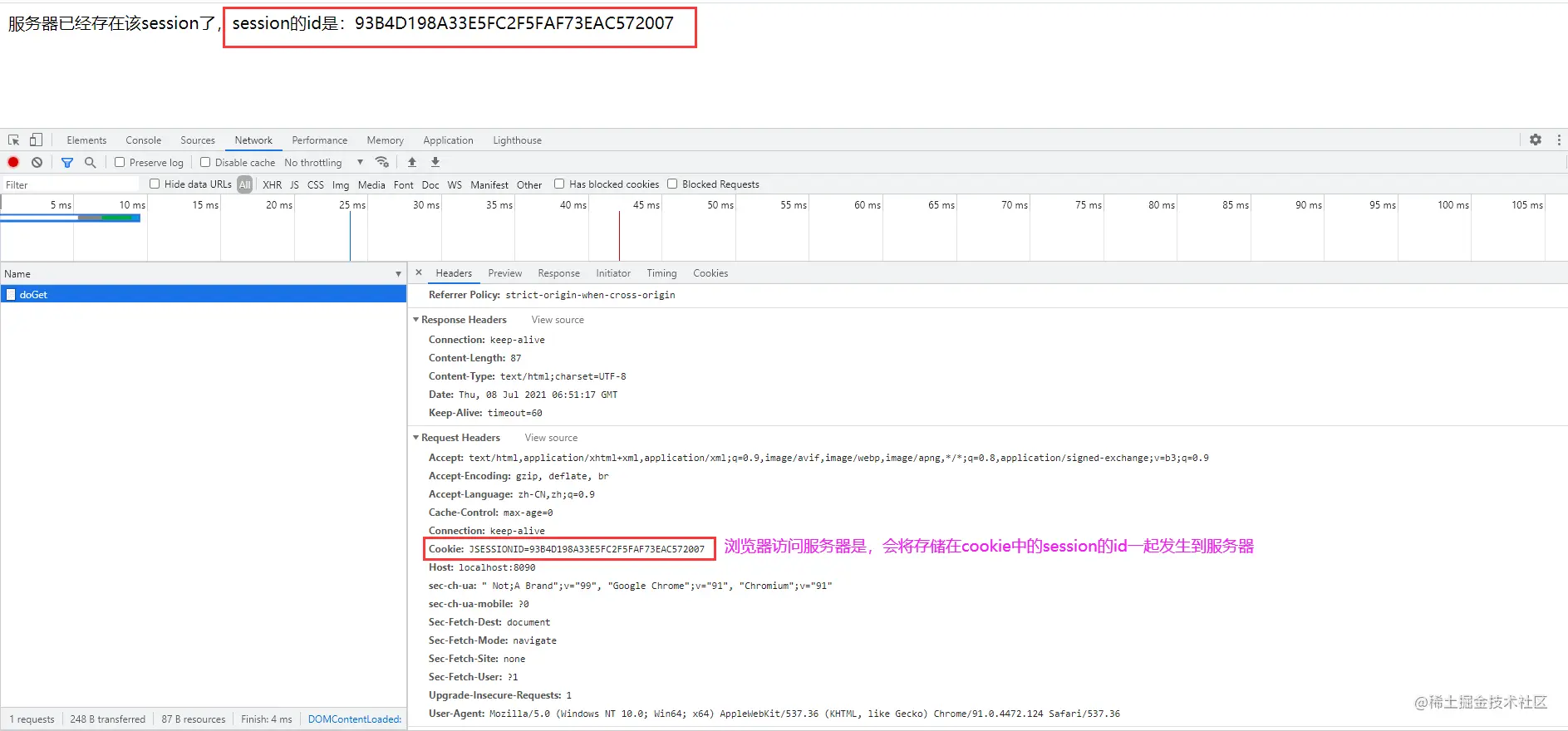The width and height of the screenshot is (1568, 731).
Task: Open the Memory panel tab
Action: coord(386,140)
